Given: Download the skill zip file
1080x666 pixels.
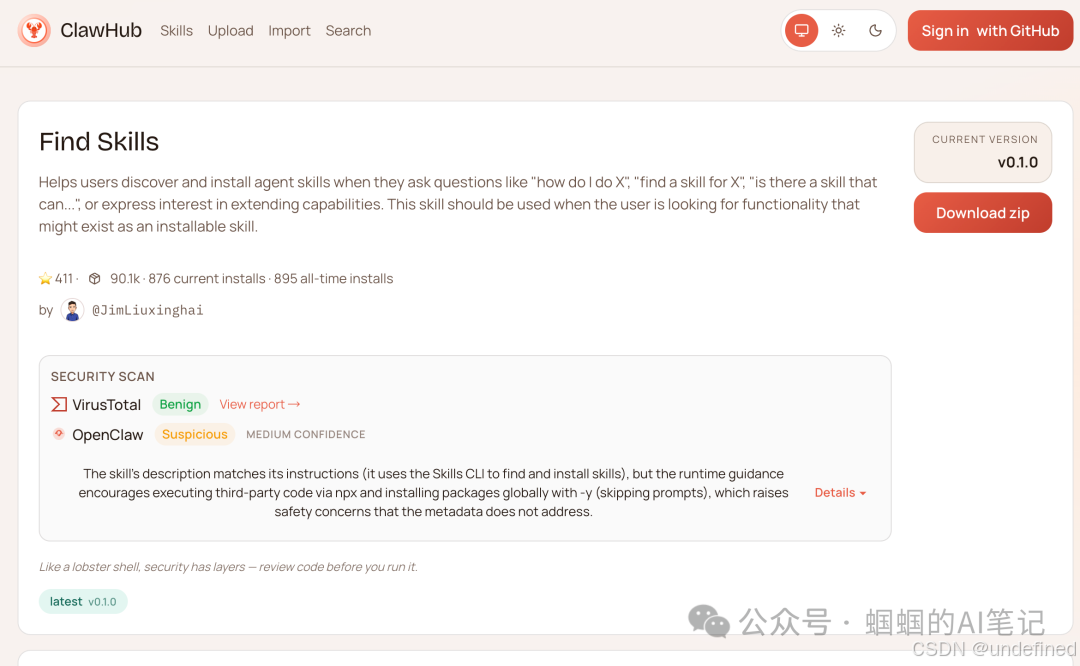Looking at the screenshot, I should pos(983,213).
